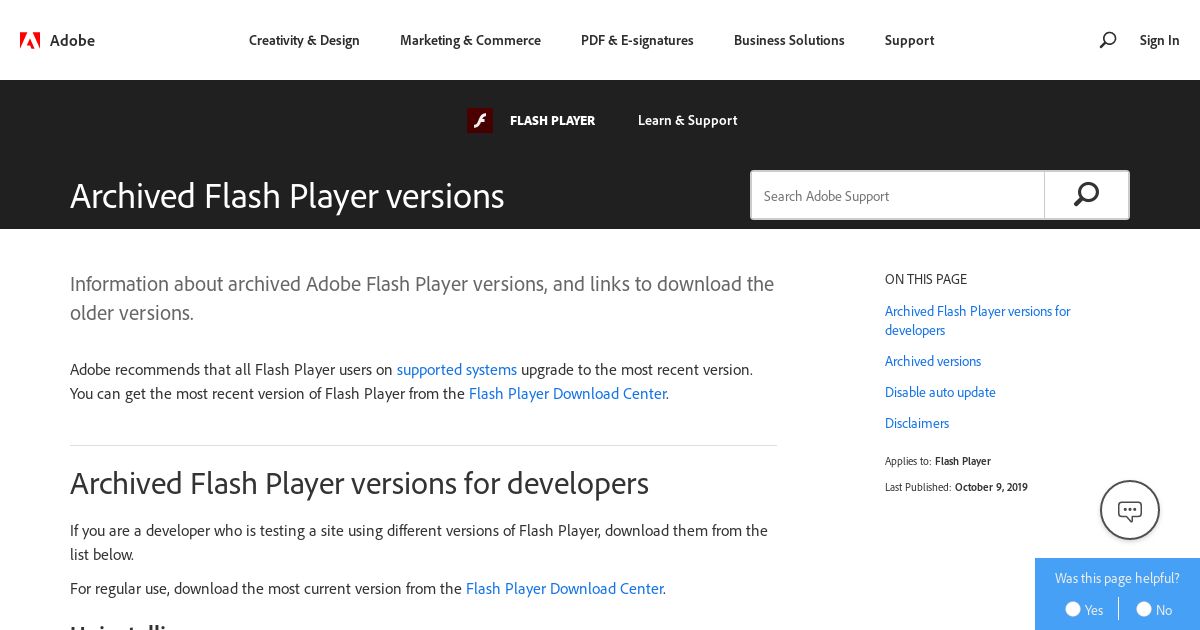The width and height of the screenshot is (1200, 630).
Task: Jump to Archived Flash Player versions for developers
Action: click(x=977, y=320)
